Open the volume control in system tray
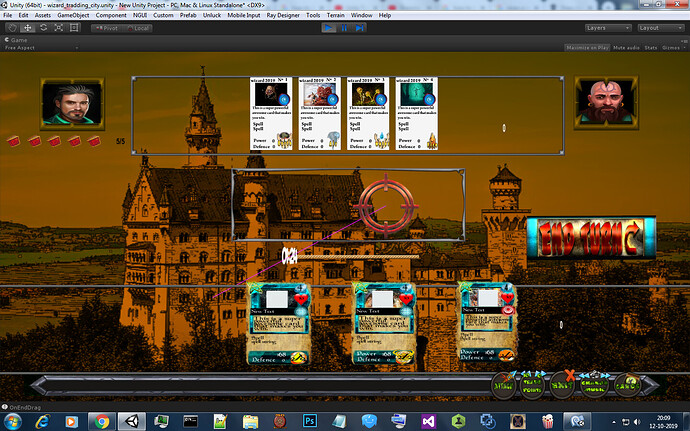 click(637, 422)
